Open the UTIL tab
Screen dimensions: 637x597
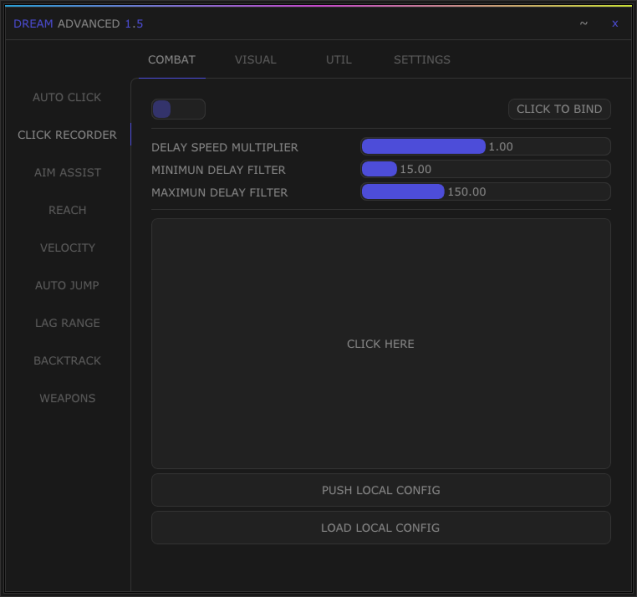(x=338, y=60)
